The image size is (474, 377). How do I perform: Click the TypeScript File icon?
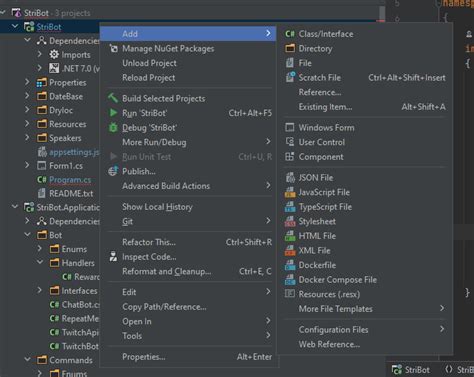(x=290, y=207)
